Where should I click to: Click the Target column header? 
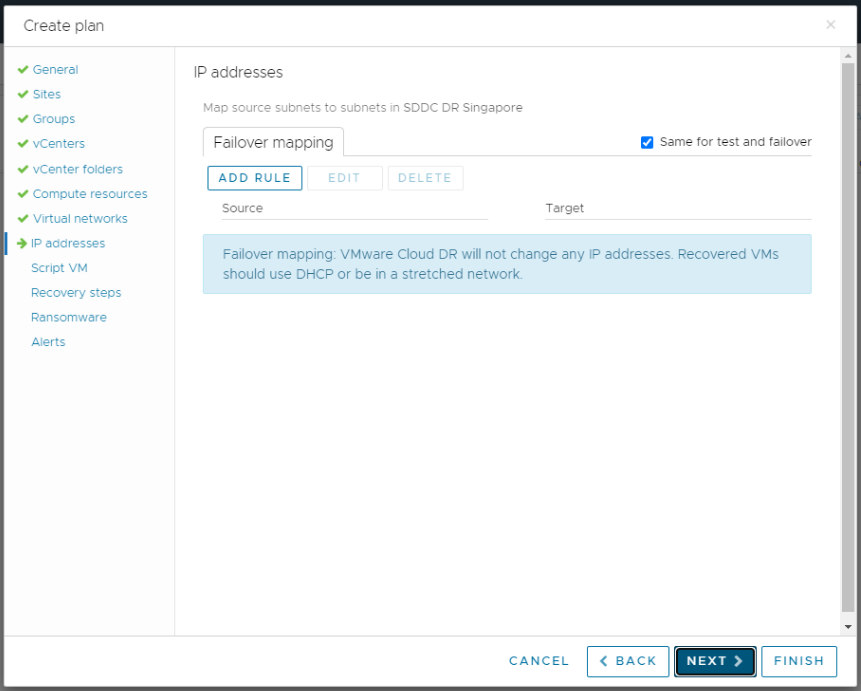coord(564,208)
